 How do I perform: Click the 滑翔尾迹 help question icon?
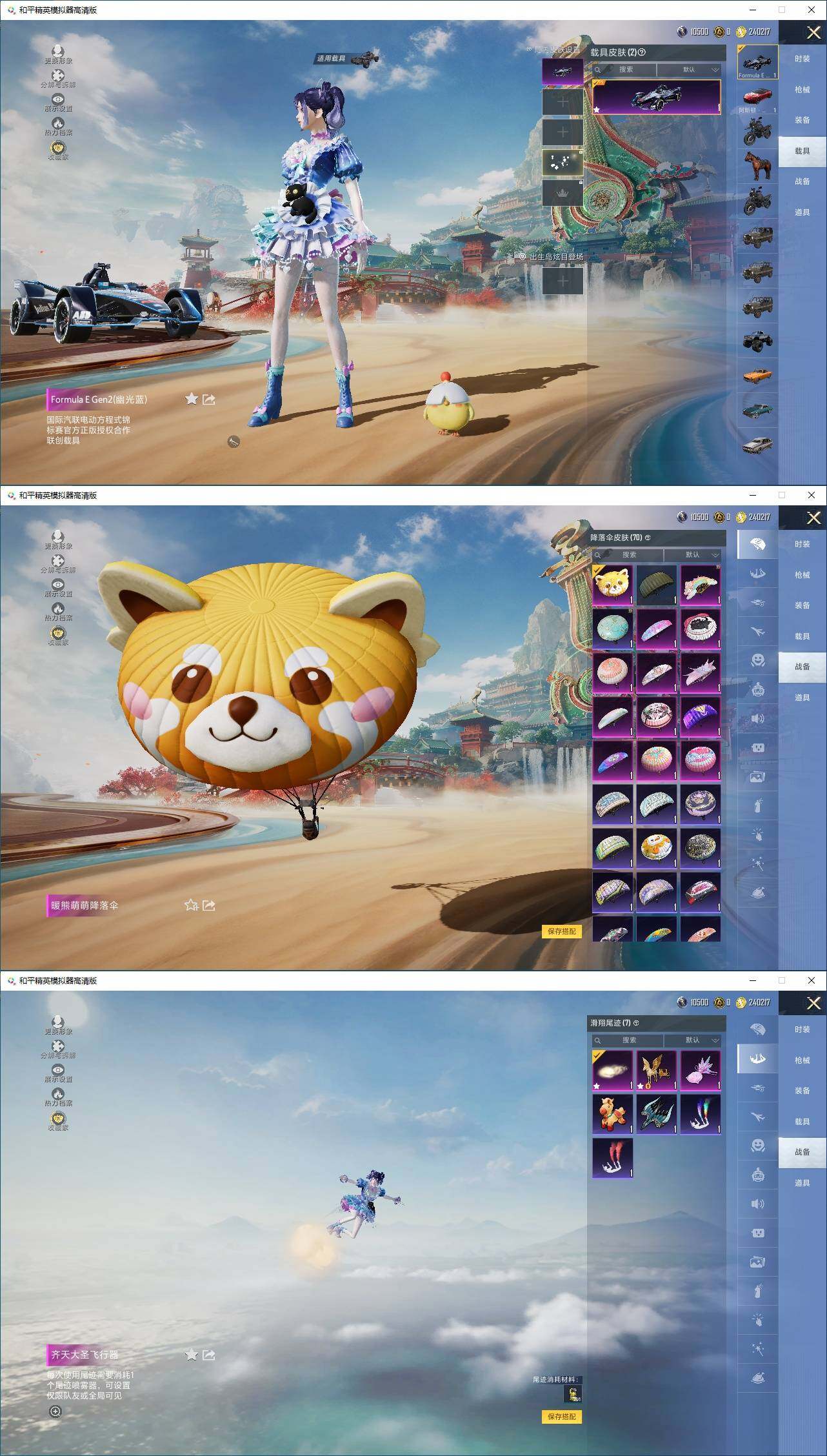636,1023
